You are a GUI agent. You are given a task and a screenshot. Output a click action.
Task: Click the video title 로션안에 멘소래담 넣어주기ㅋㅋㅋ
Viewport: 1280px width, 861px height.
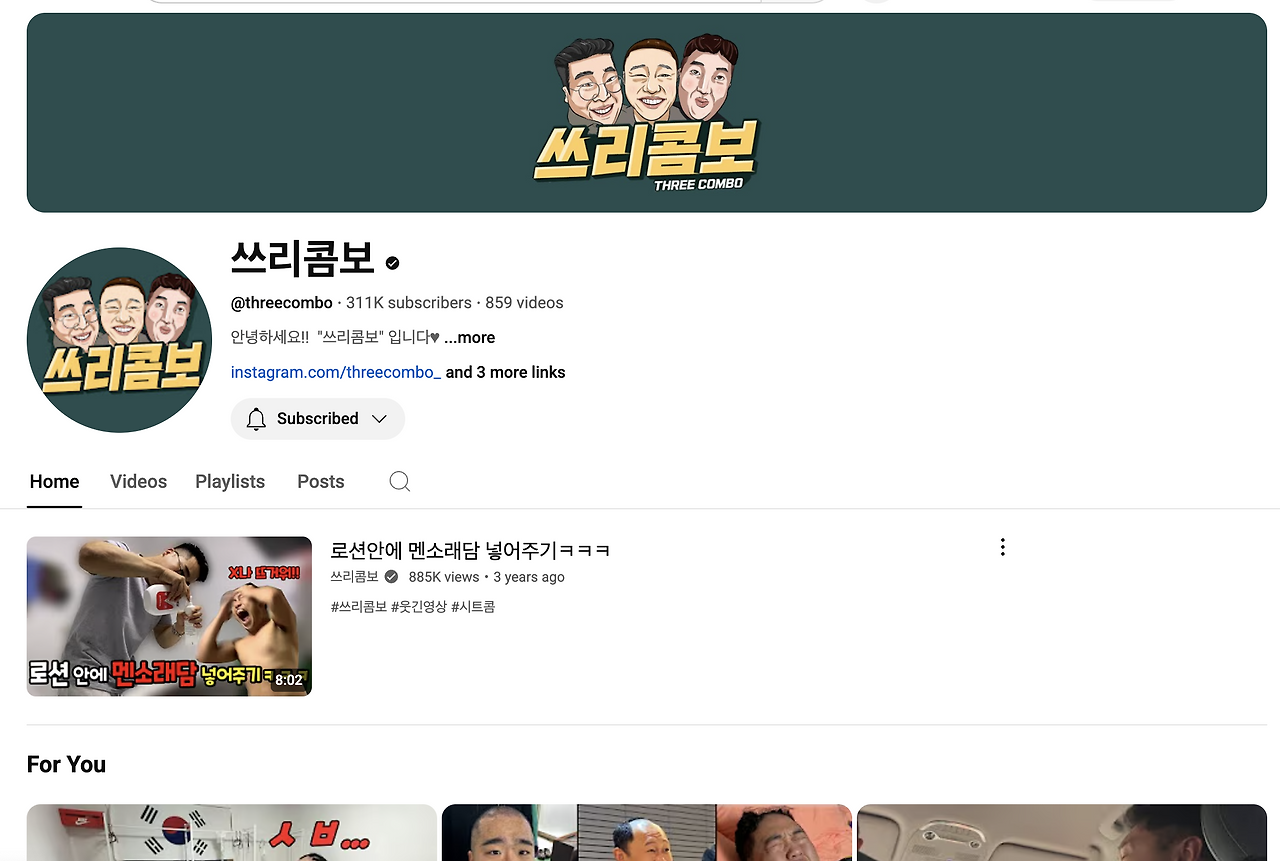click(x=470, y=549)
